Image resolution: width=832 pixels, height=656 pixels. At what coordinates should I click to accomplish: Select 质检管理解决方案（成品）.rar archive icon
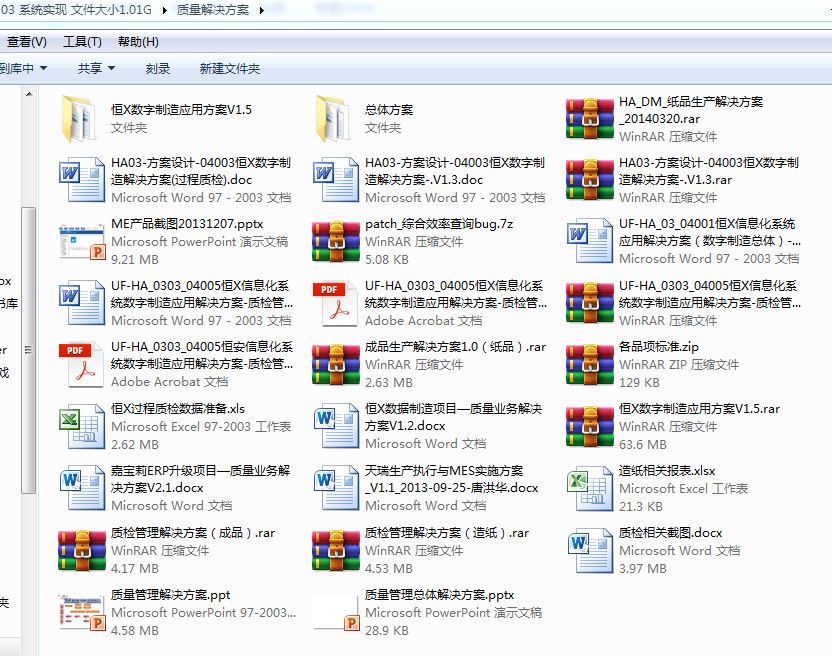pyautogui.click(x=81, y=550)
